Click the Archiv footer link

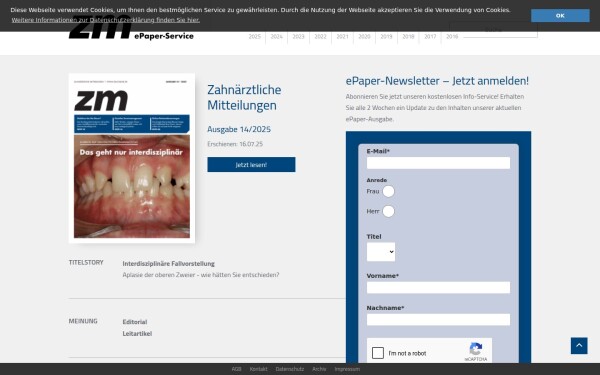(x=319, y=369)
